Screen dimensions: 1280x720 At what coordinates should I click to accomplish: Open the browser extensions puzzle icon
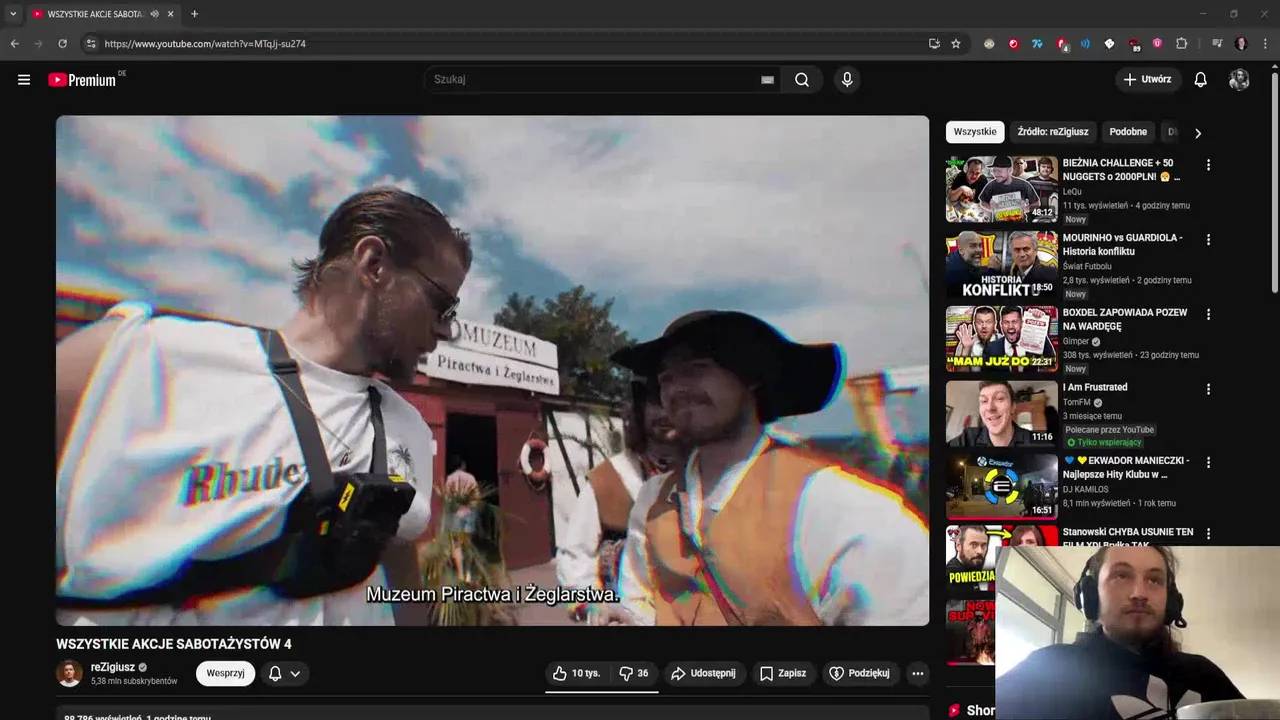(1181, 44)
